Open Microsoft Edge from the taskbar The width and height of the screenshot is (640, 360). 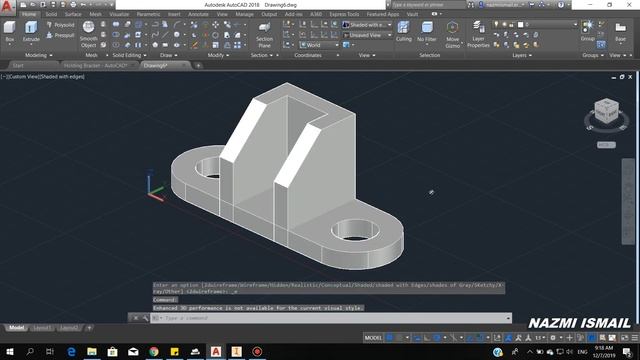click(71, 351)
